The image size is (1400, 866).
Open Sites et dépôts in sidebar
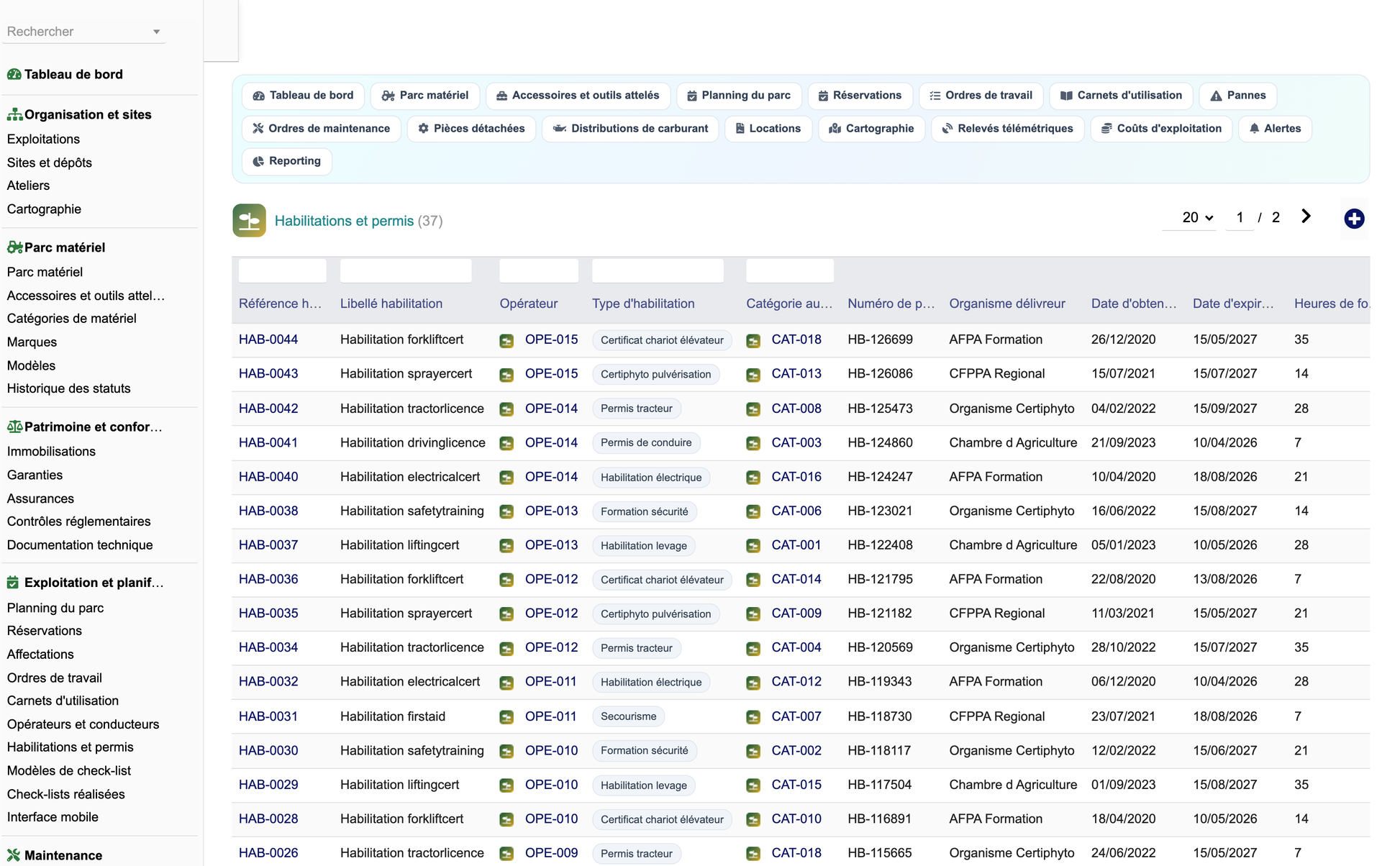[50, 163]
